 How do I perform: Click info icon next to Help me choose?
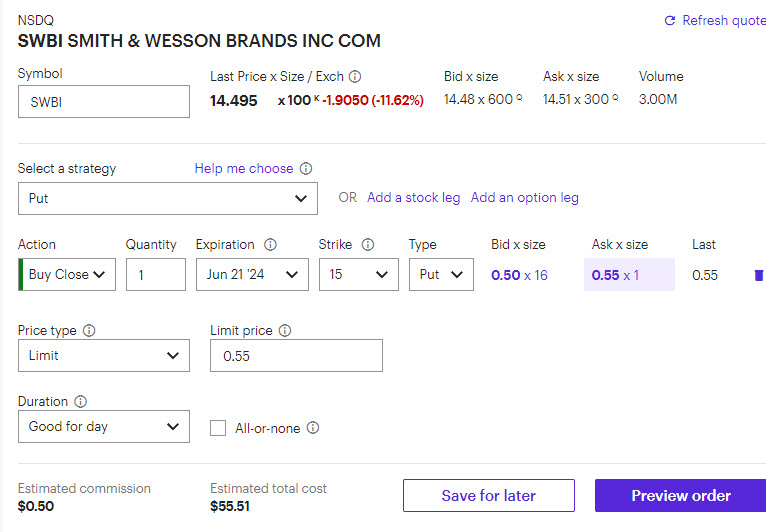306,169
